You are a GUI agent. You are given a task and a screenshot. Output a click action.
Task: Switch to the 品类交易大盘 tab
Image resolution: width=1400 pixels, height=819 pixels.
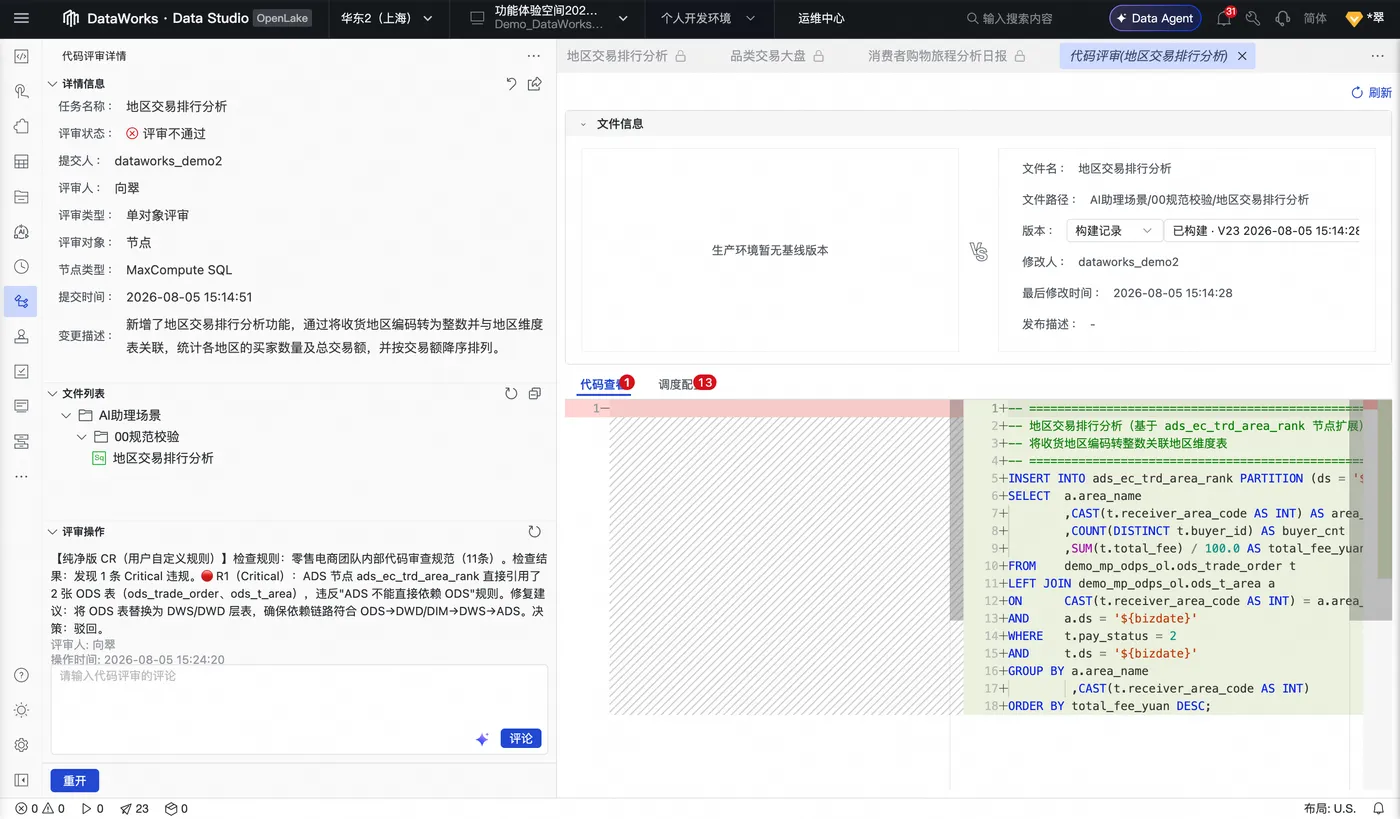pyautogui.click(x=776, y=56)
